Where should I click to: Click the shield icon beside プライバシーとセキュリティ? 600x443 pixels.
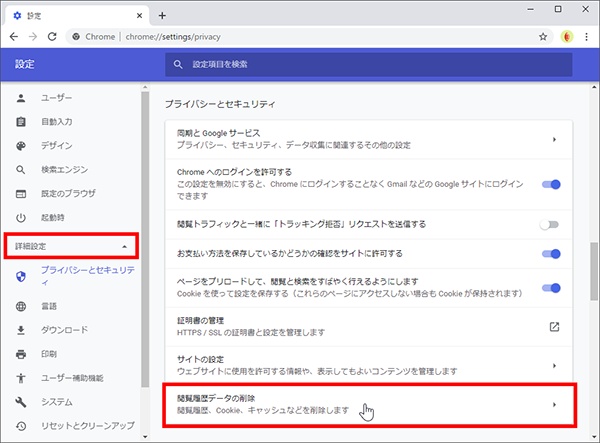coord(21,276)
